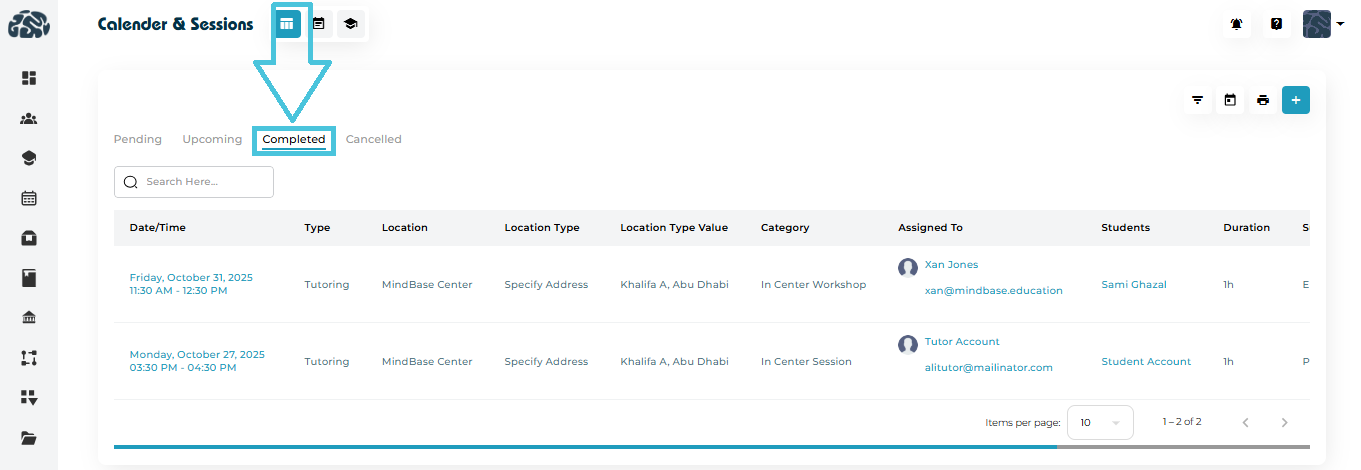Open the bank building sidebar icon

[29, 318]
